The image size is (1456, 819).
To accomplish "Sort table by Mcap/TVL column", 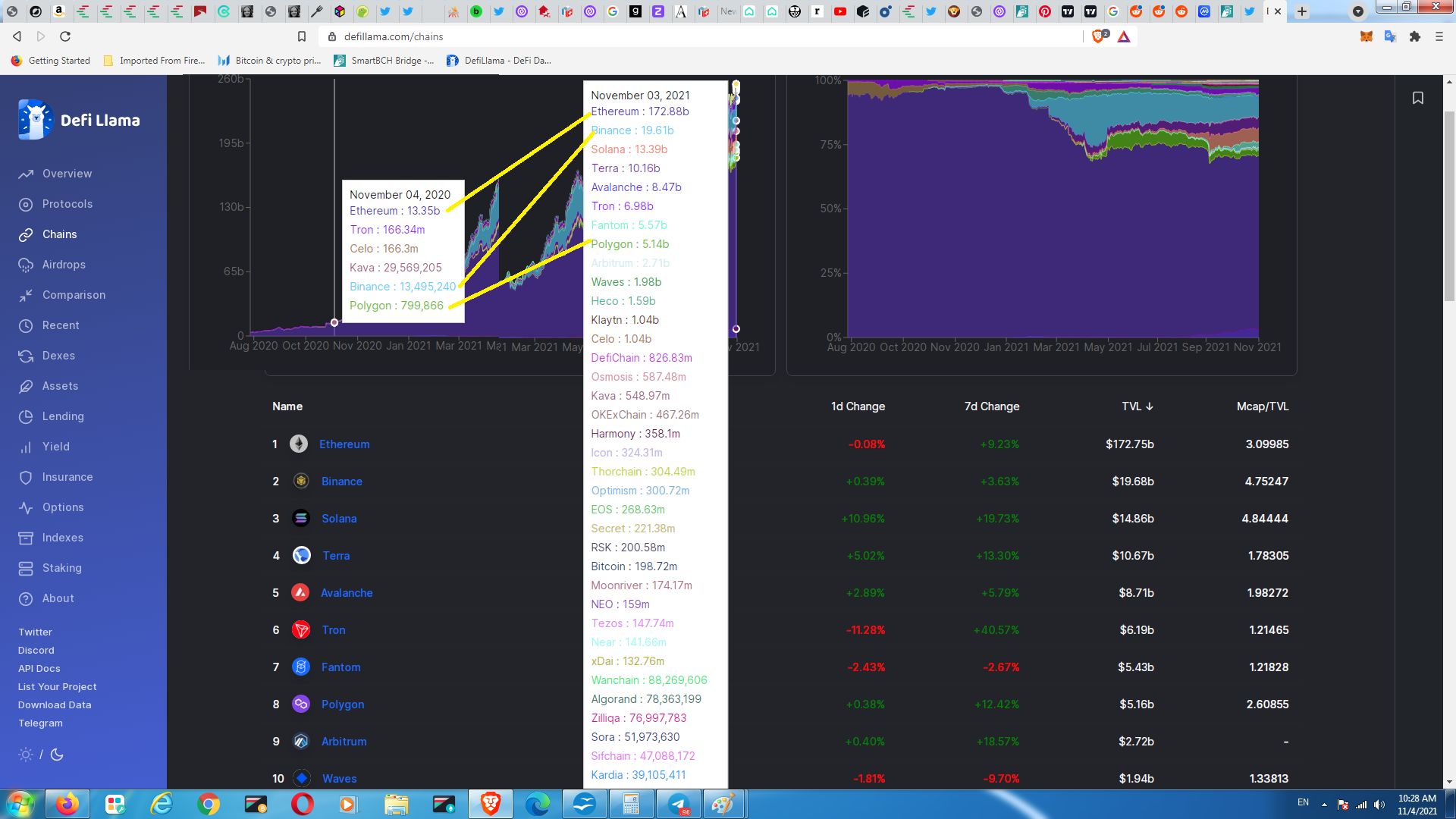I will tap(1263, 406).
